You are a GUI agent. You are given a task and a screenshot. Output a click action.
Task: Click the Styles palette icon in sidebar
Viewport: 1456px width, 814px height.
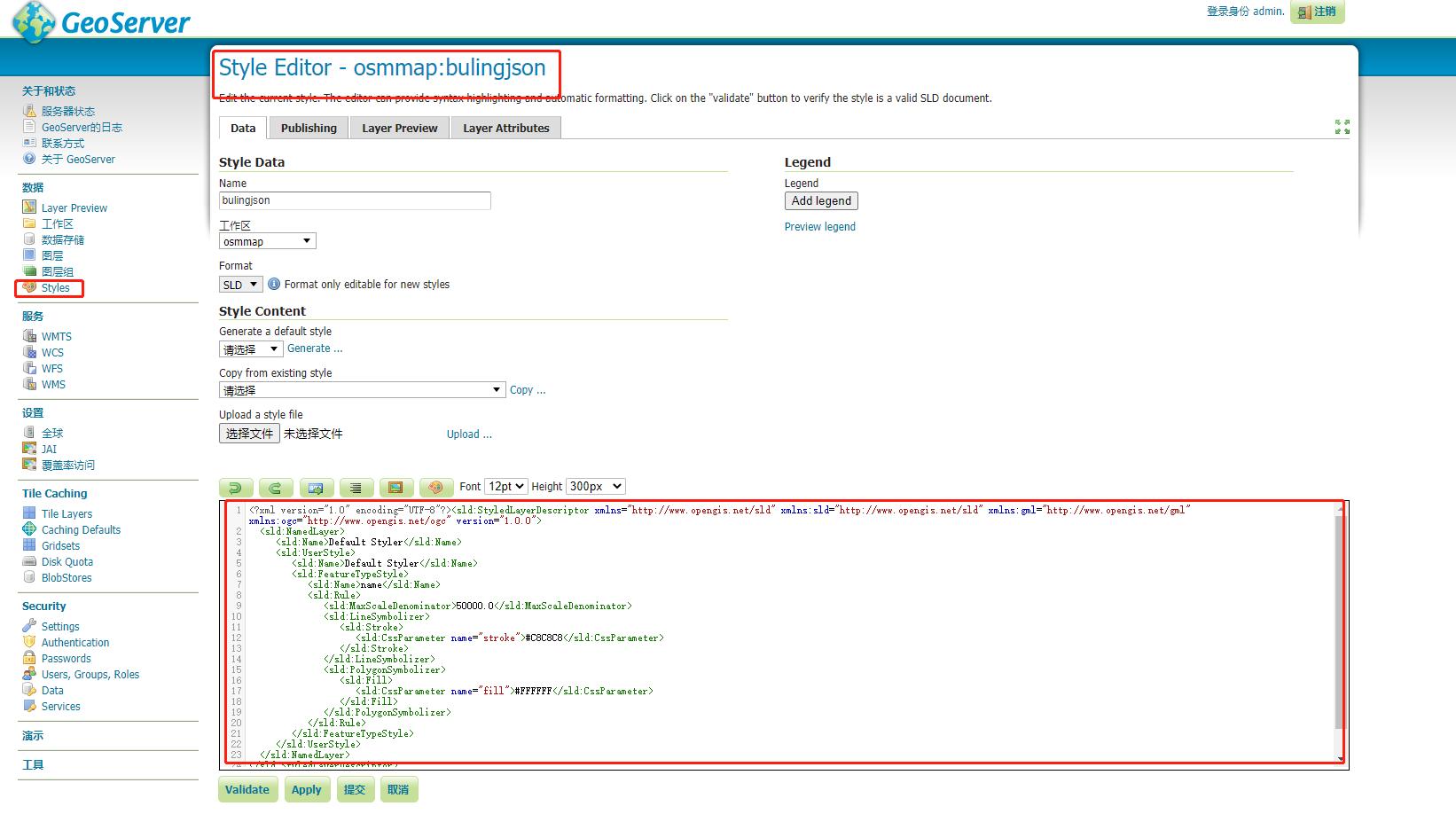pos(29,287)
